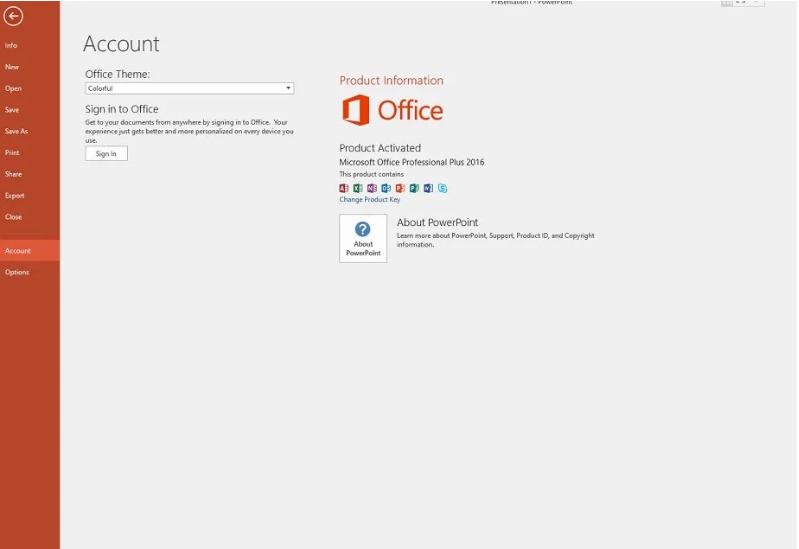Click the Skype for Business icon
The height and width of the screenshot is (549, 799).
click(442, 188)
